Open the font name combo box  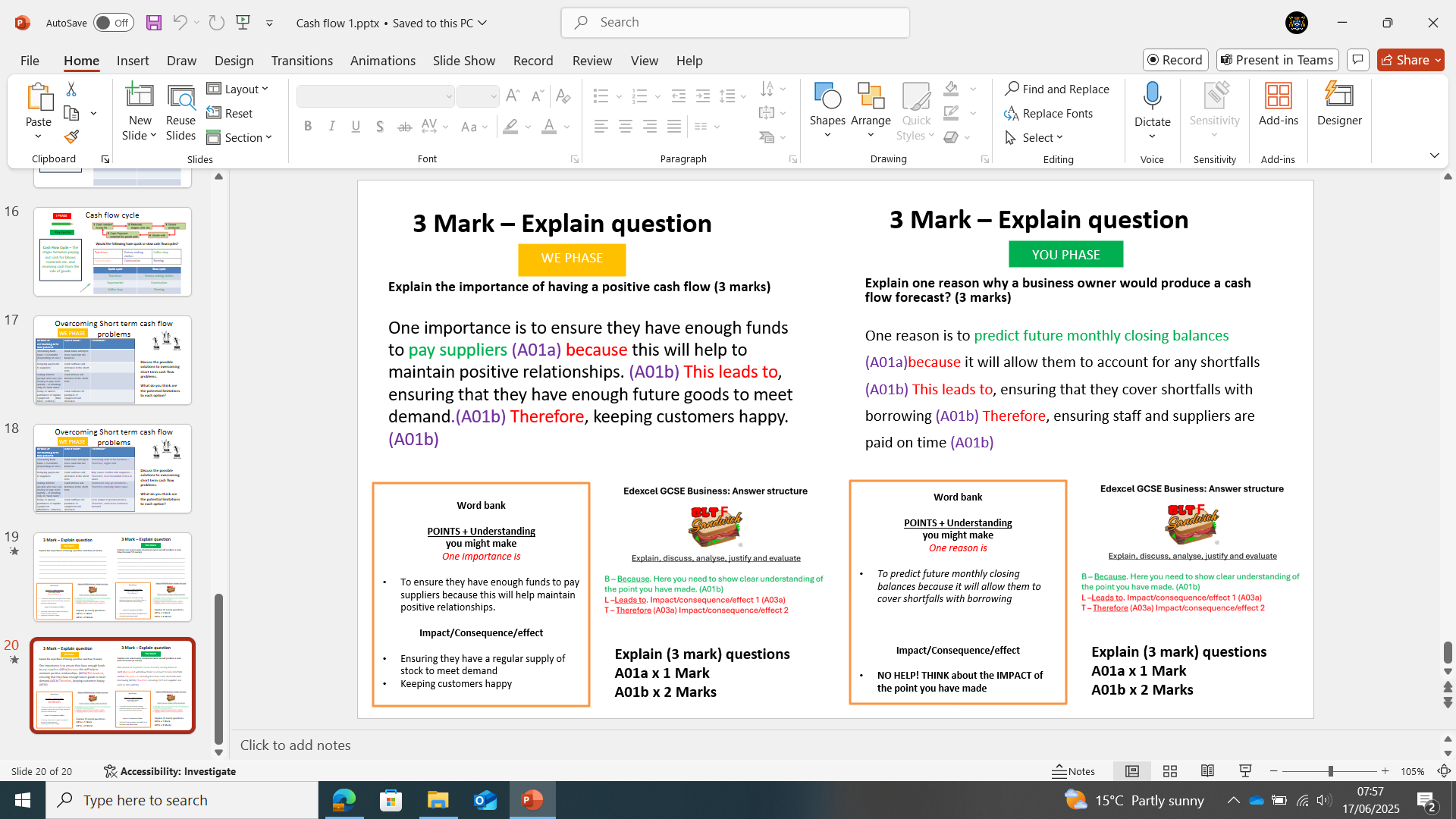pyautogui.click(x=376, y=96)
